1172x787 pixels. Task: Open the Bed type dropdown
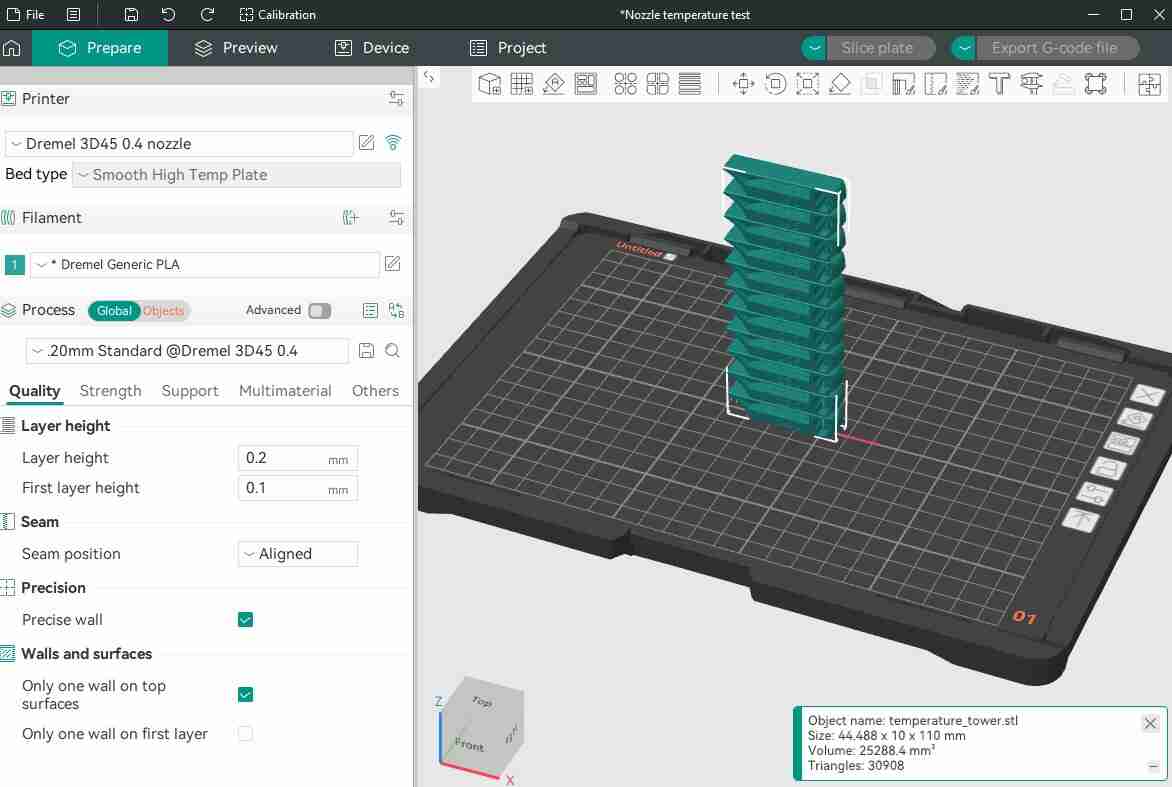point(236,175)
